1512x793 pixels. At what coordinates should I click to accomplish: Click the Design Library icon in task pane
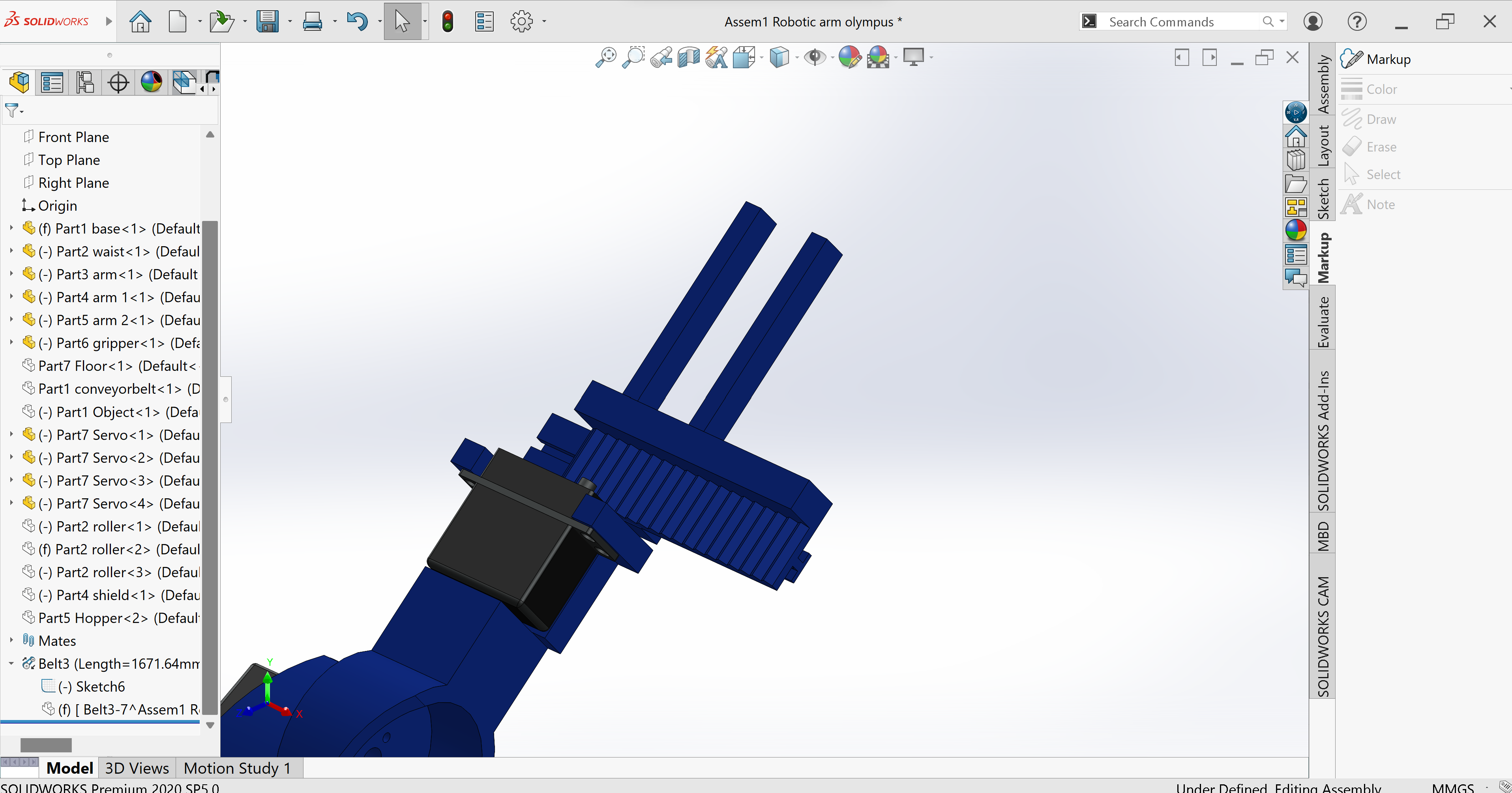tap(1295, 160)
